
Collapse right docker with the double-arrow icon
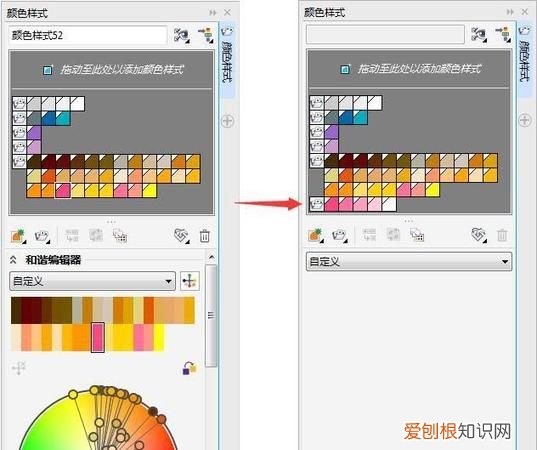pyautogui.click(x=510, y=12)
